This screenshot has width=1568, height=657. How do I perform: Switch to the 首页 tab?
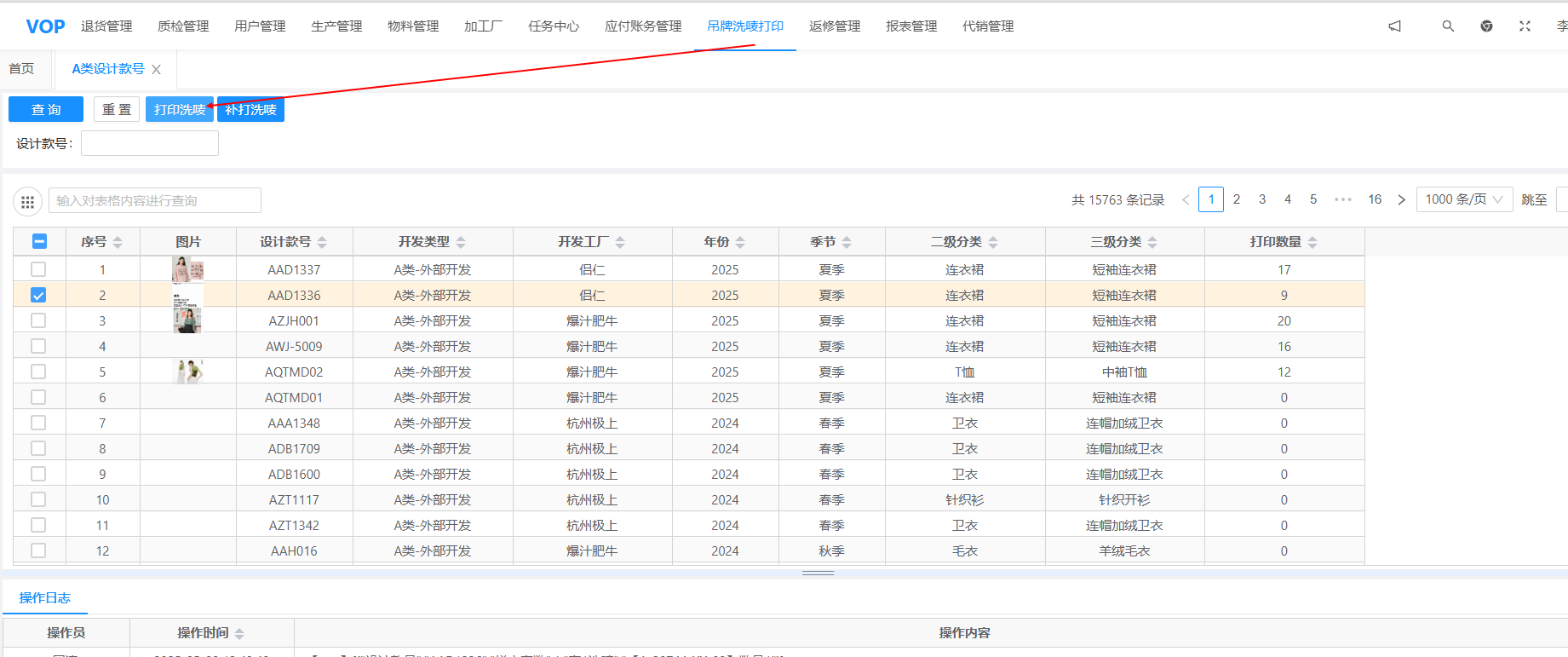22,69
